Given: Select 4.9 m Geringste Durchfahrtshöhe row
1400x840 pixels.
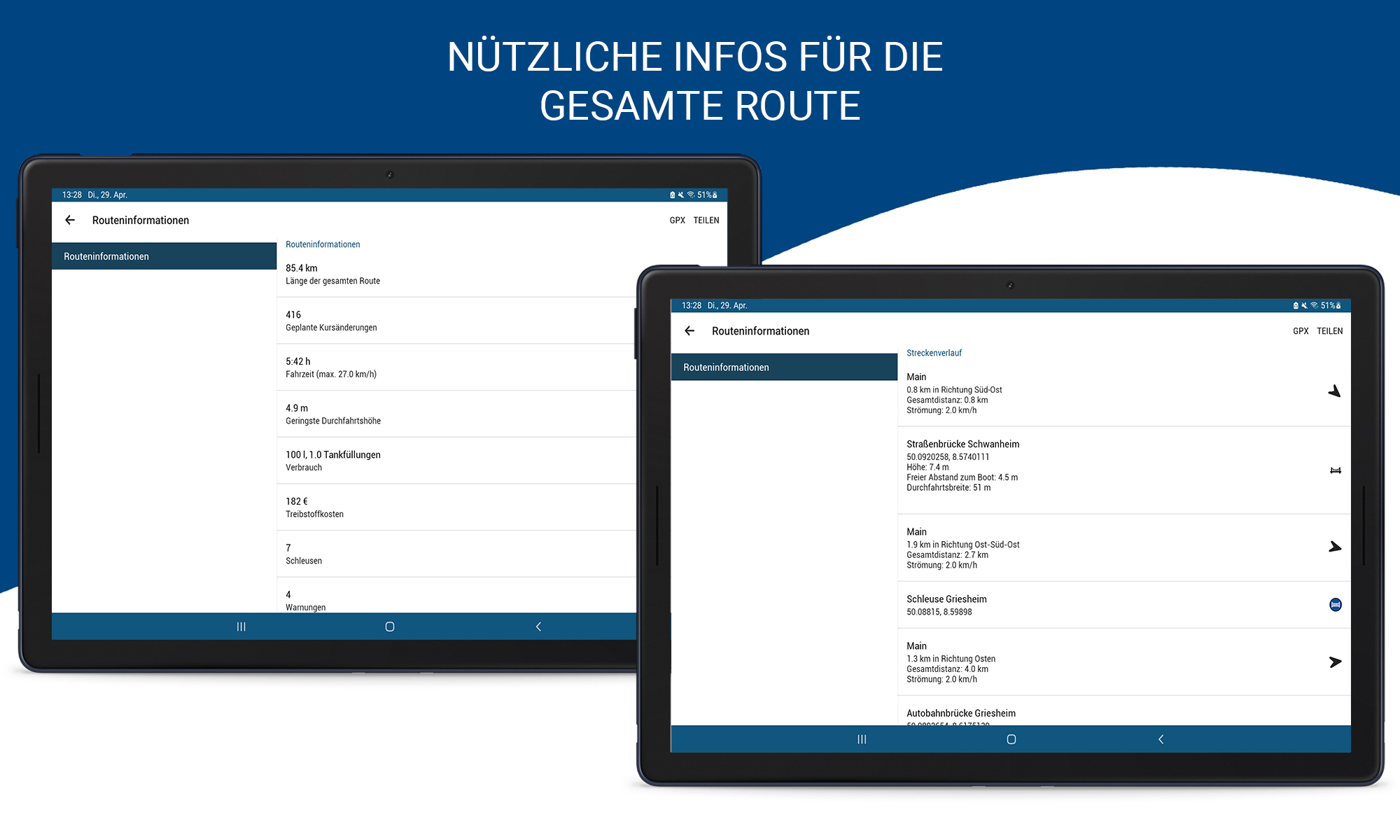Looking at the screenshot, I should click(x=456, y=414).
